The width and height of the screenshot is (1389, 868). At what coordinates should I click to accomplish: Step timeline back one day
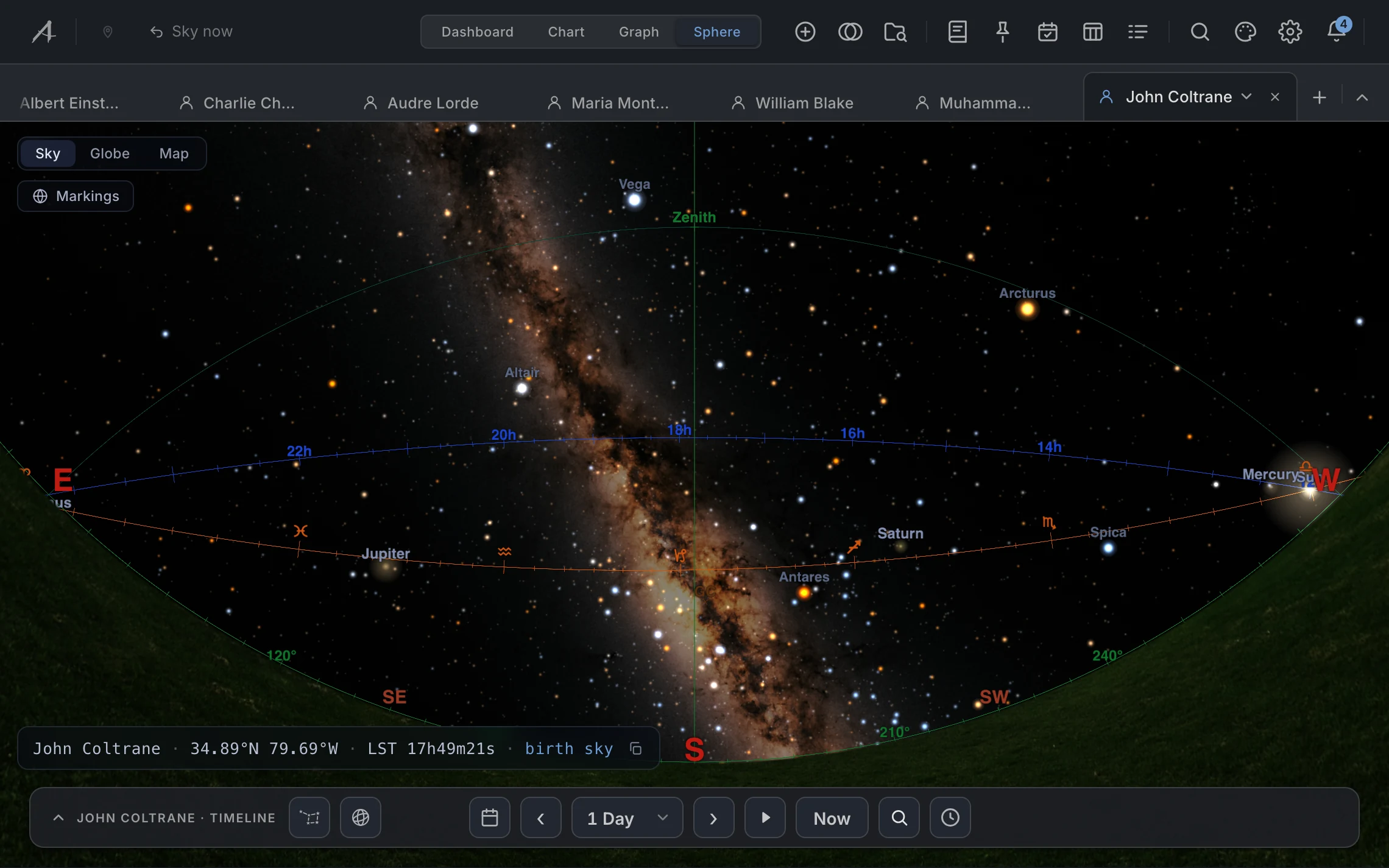[x=540, y=817]
